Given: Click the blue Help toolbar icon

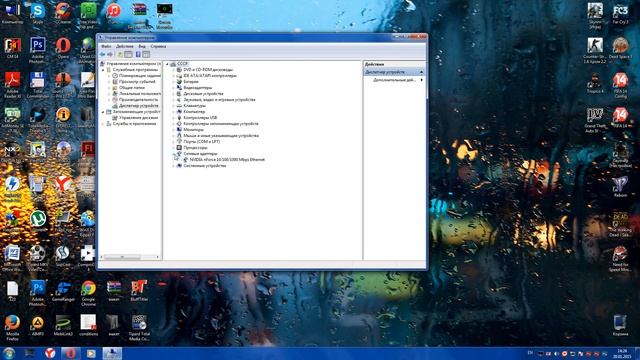Looking at the screenshot, I should point(138,54).
